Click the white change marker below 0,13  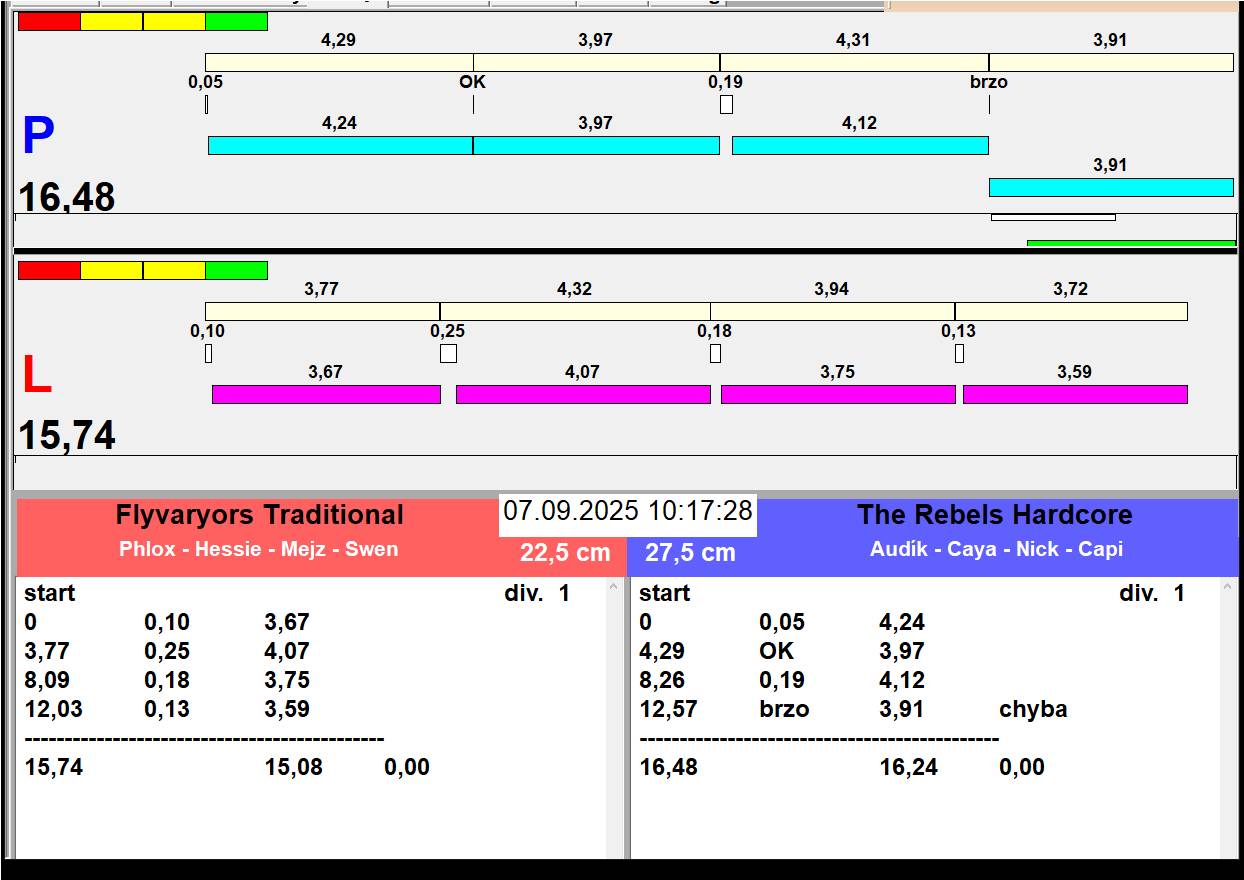pos(959,353)
